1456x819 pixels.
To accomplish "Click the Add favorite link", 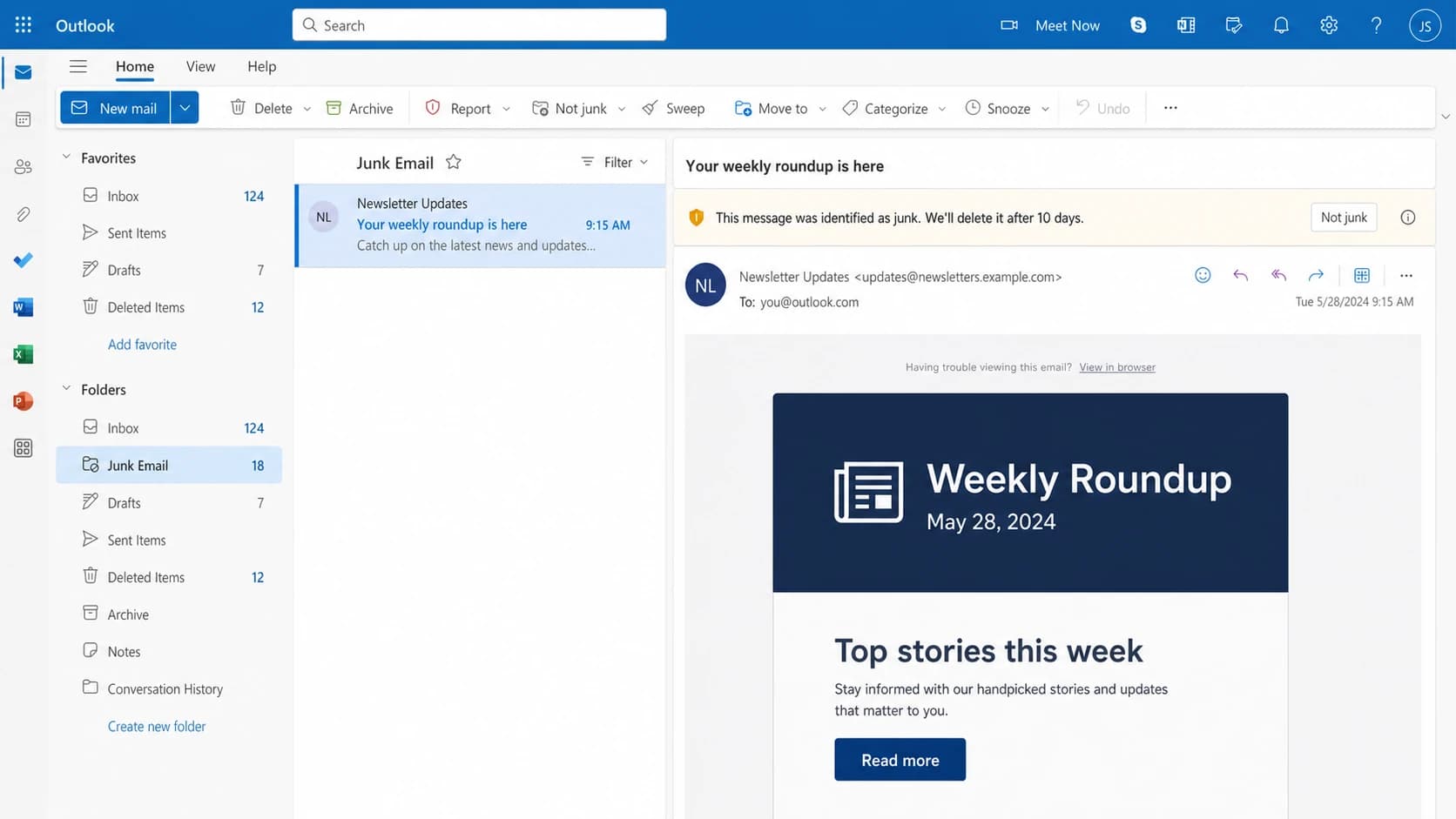I will (142, 345).
